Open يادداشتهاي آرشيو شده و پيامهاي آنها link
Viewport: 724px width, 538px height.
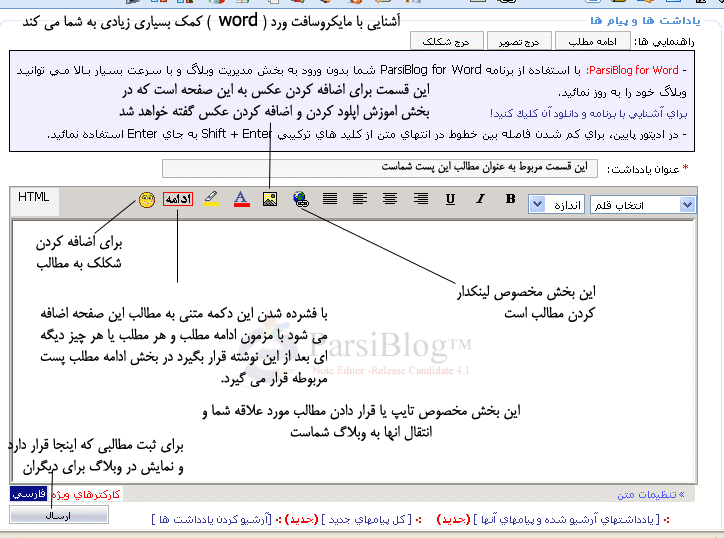click(567, 520)
